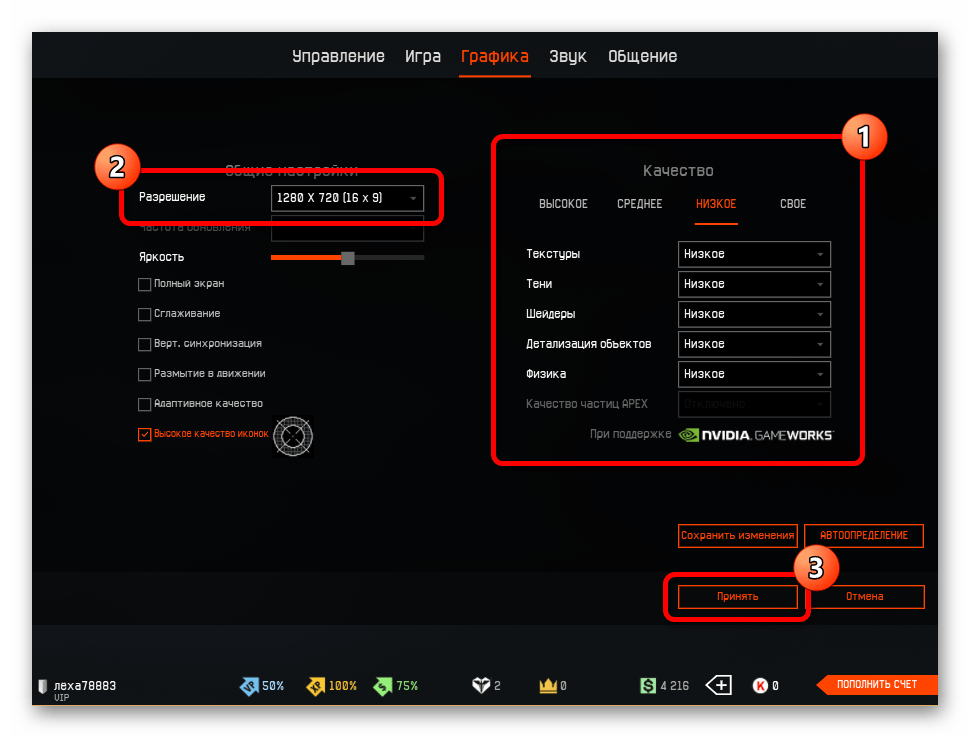Select the ВЫСОКОЕ quality preset tab
The height and width of the screenshot is (738, 970).
pyautogui.click(x=563, y=204)
